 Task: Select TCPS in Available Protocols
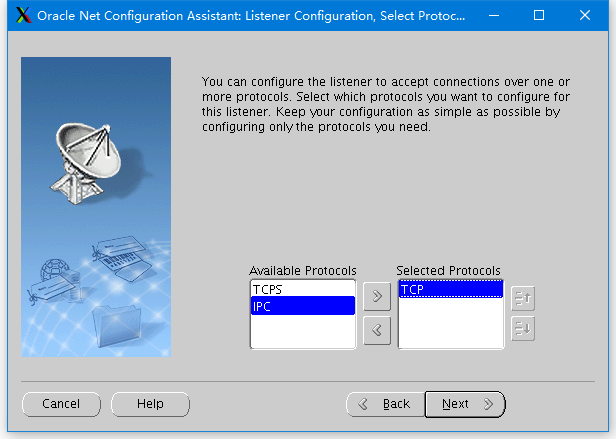303,289
